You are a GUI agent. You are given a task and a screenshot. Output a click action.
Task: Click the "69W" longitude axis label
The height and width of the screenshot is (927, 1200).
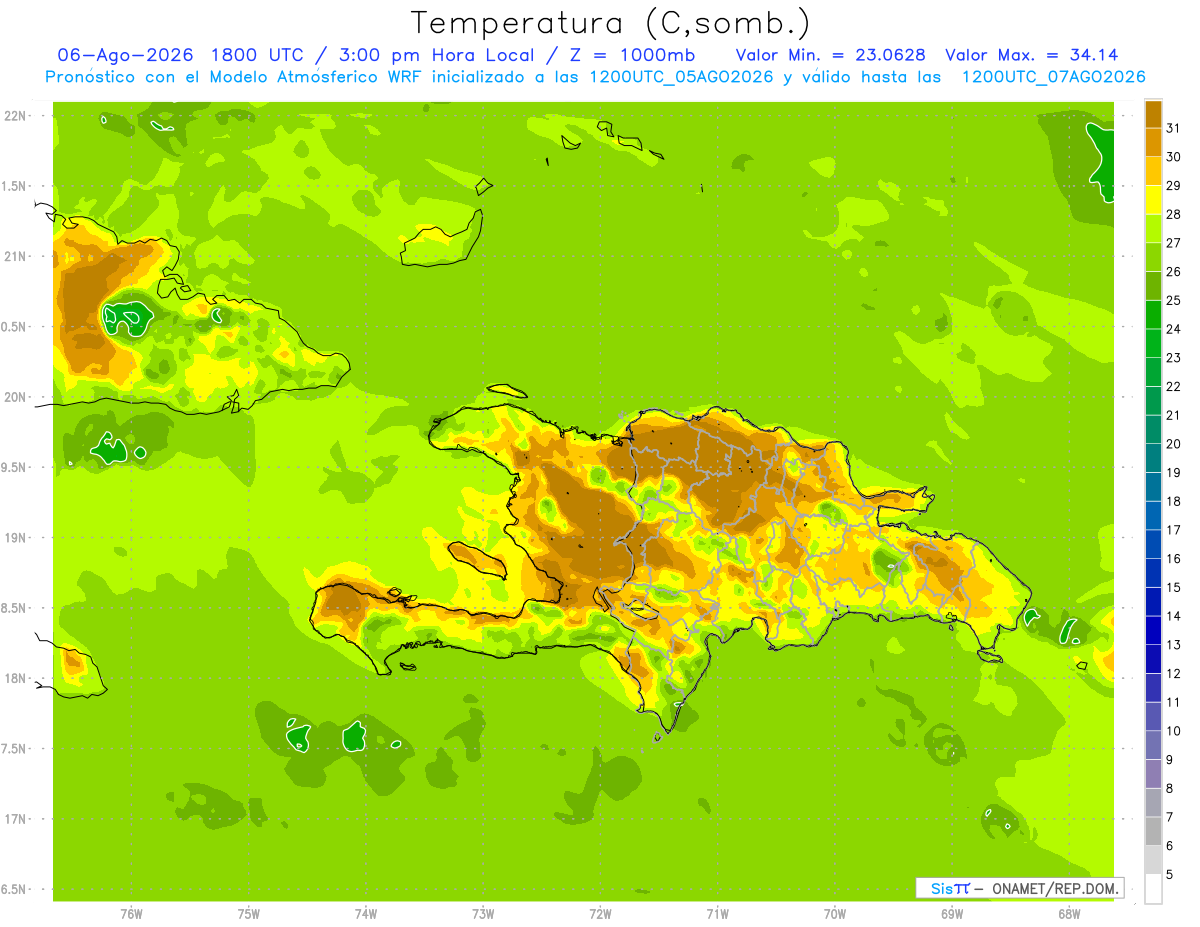coord(951,914)
